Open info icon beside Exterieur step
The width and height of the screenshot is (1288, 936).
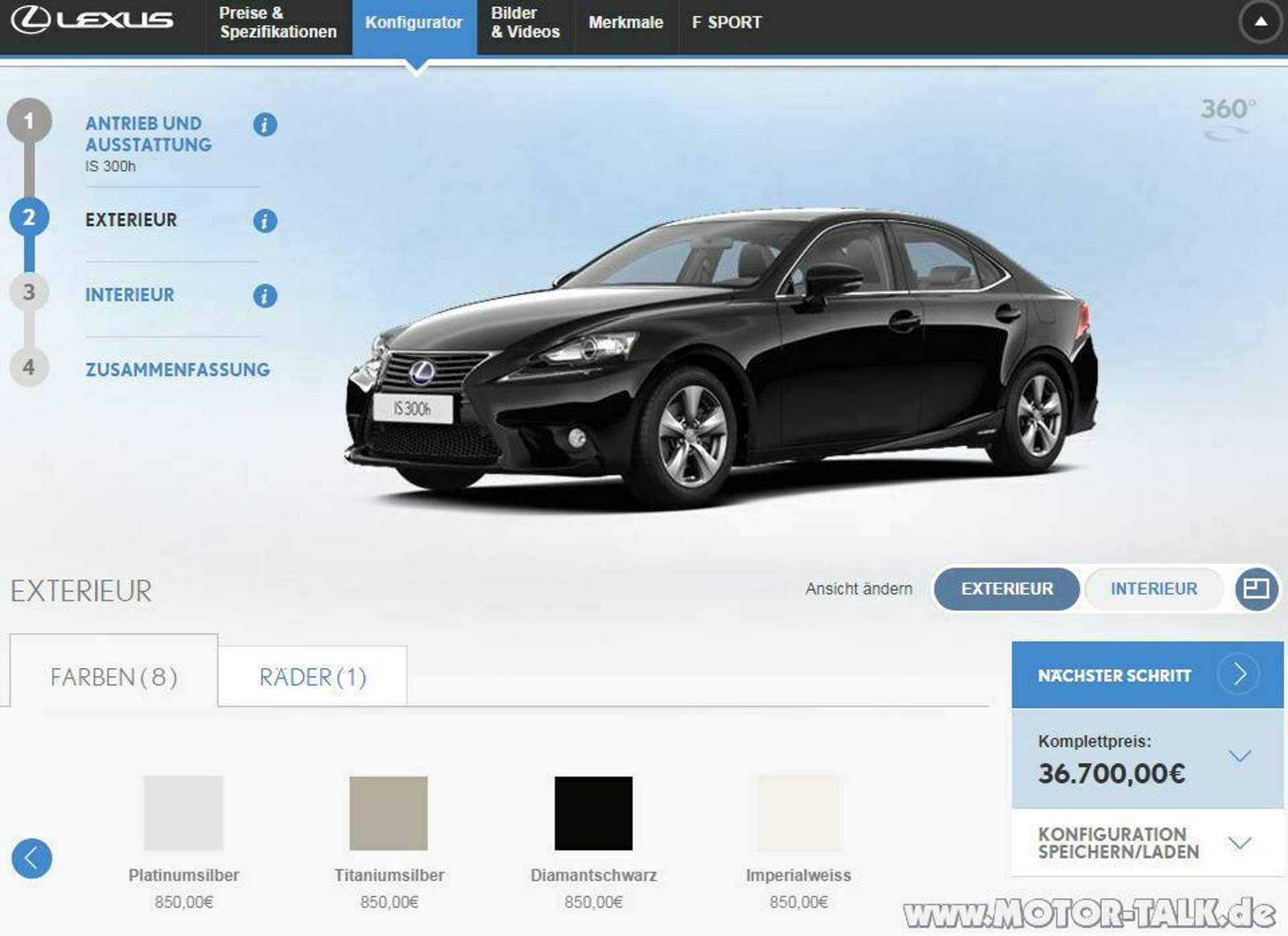pyautogui.click(x=265, y=221)
